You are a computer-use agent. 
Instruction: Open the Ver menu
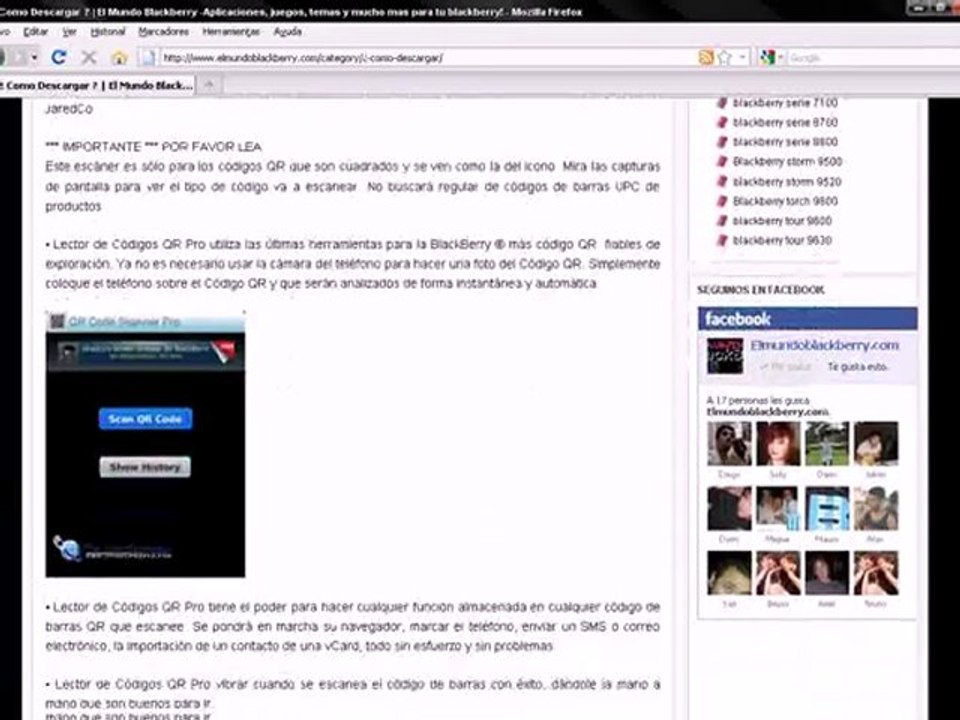[x=69, y=31]
